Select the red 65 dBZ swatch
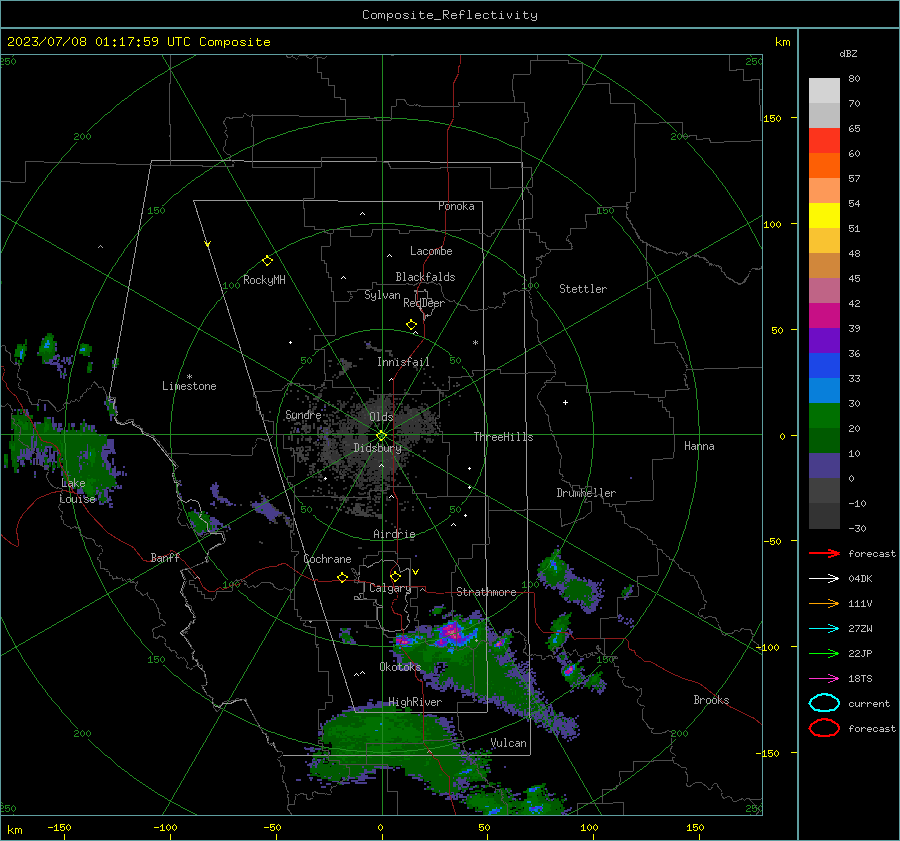 click(824, 141)
